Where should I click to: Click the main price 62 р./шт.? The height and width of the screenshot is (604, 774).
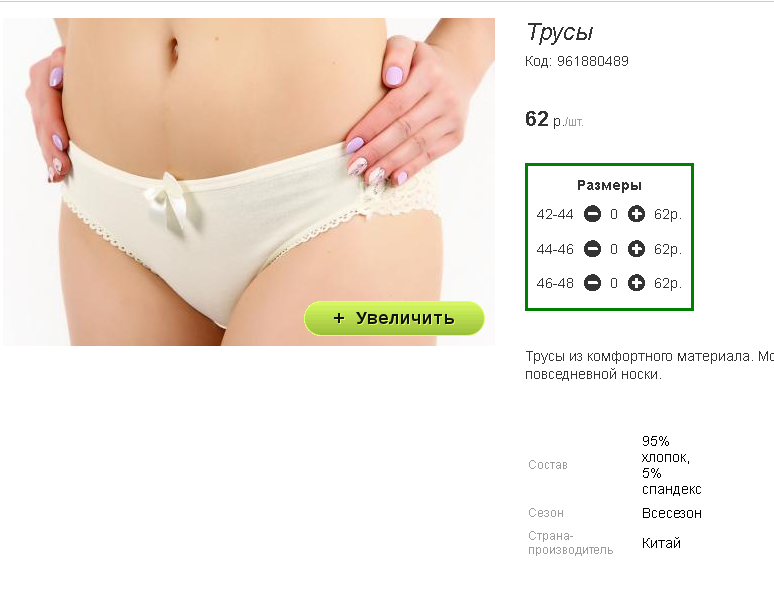(x=554, y=119)
